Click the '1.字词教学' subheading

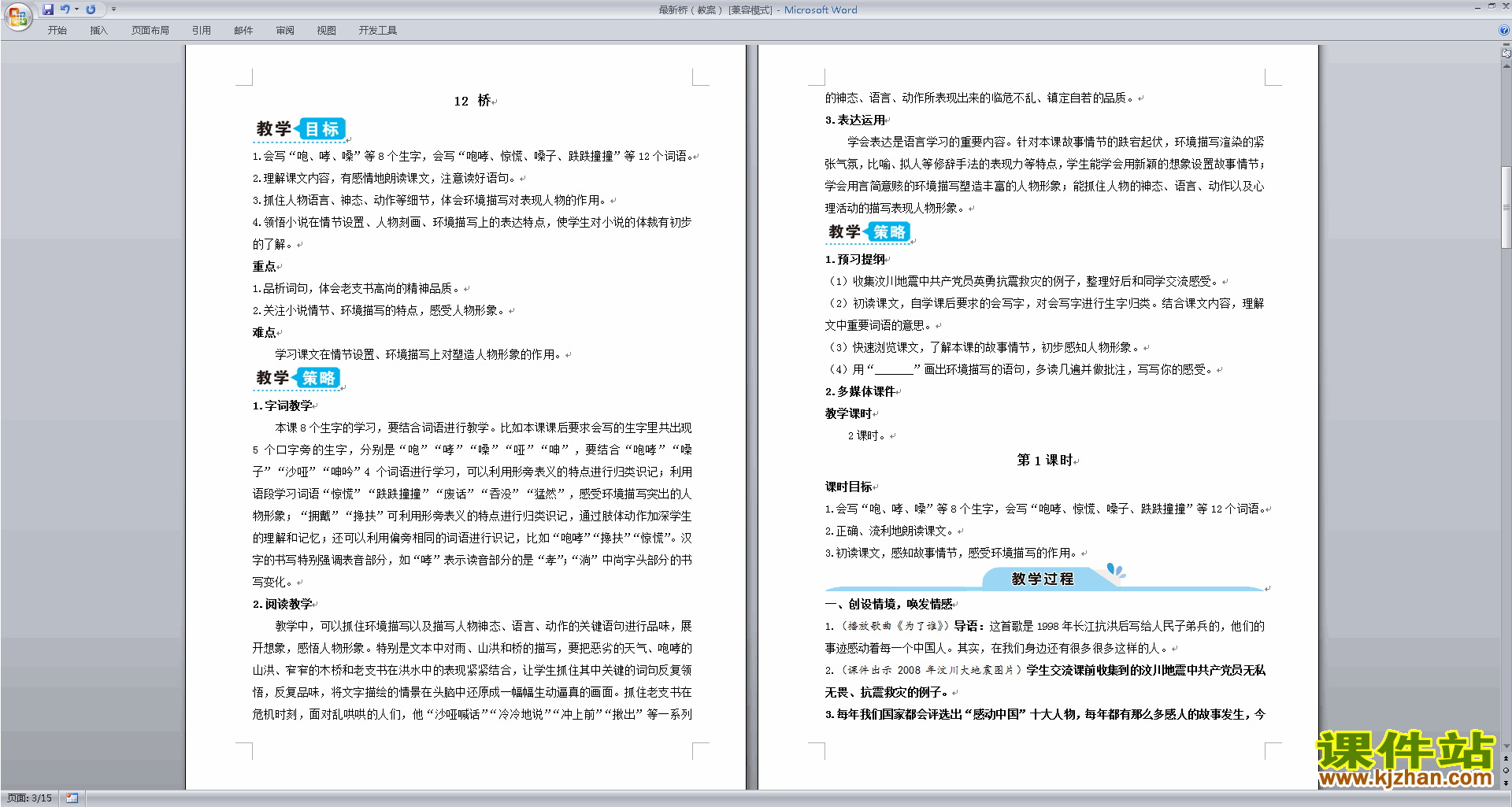(282, 406)
